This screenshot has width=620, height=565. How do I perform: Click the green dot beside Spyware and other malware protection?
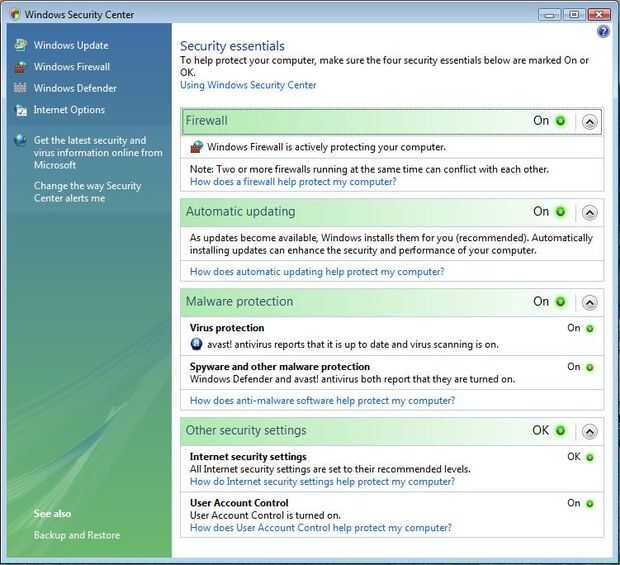pyautogui.click(x=589, y=367)
